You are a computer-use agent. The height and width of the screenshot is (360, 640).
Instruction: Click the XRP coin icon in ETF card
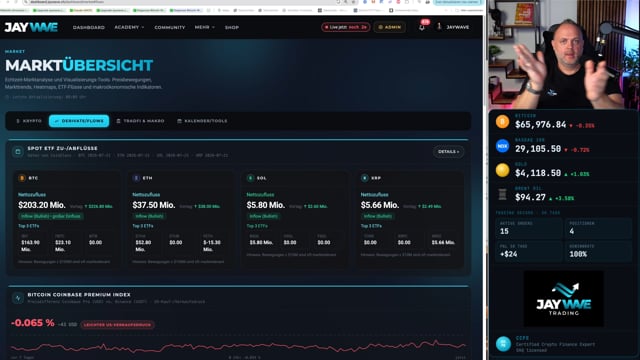tap(364, 178)
